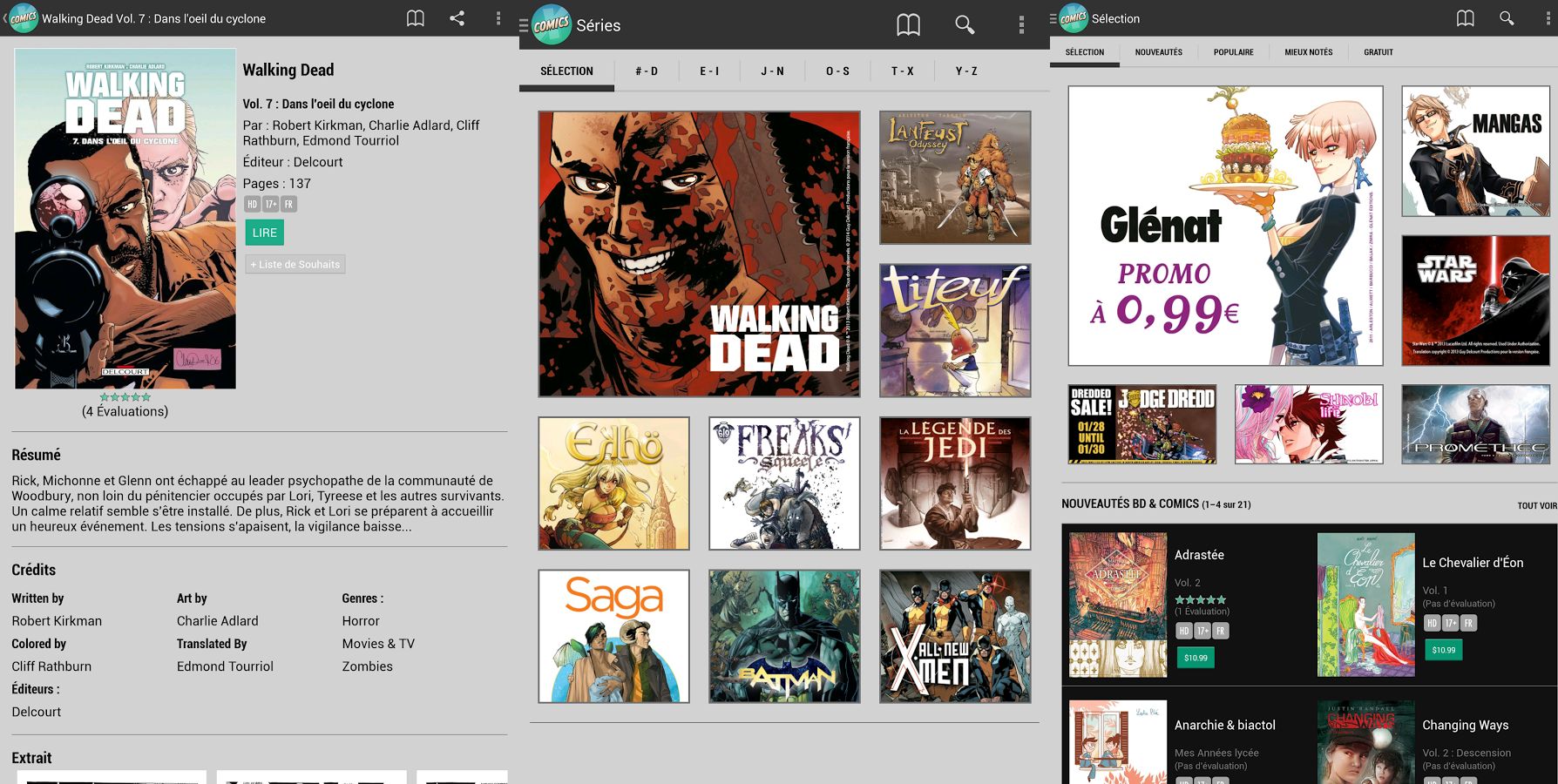Image resolution: width=1558 pixels, height=784 pixels.
Task: Select SÉLECTION tab in Séries screen
Action: (x=566, y=71)
